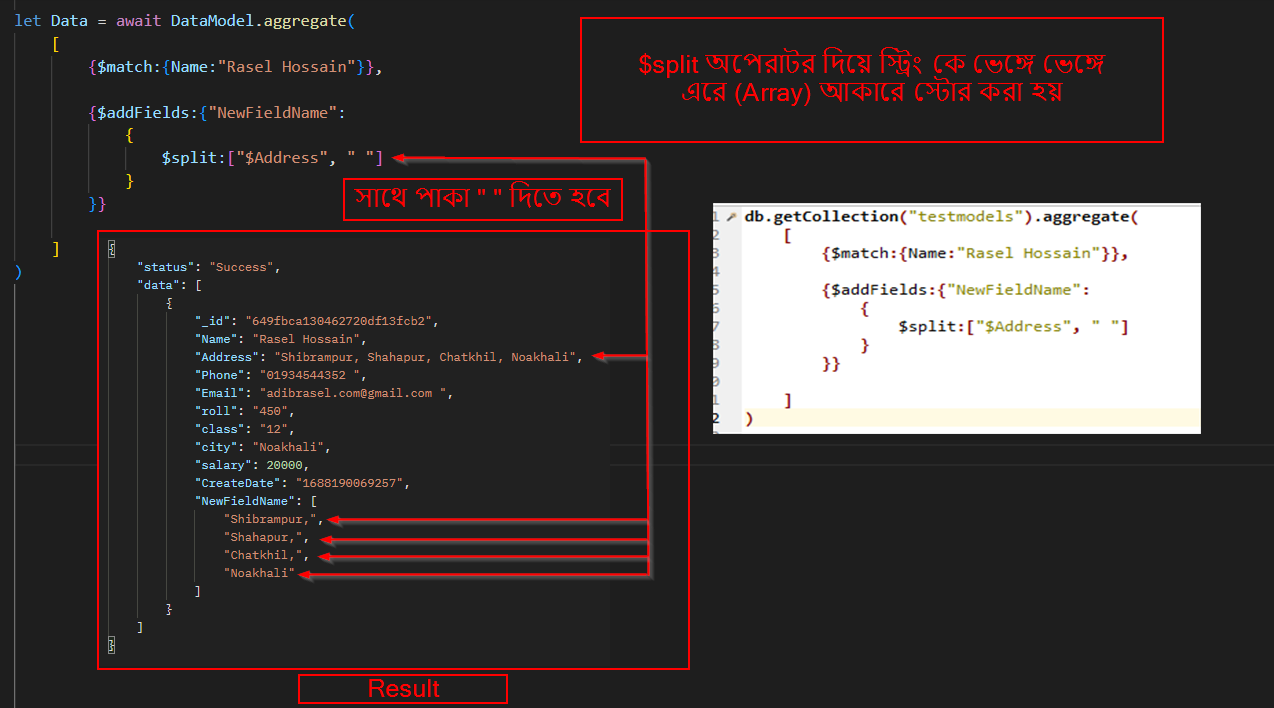The height and width of the screenshot is (708, 1274).
Task: Click the salary value 20000
Action: coord(281,465)
